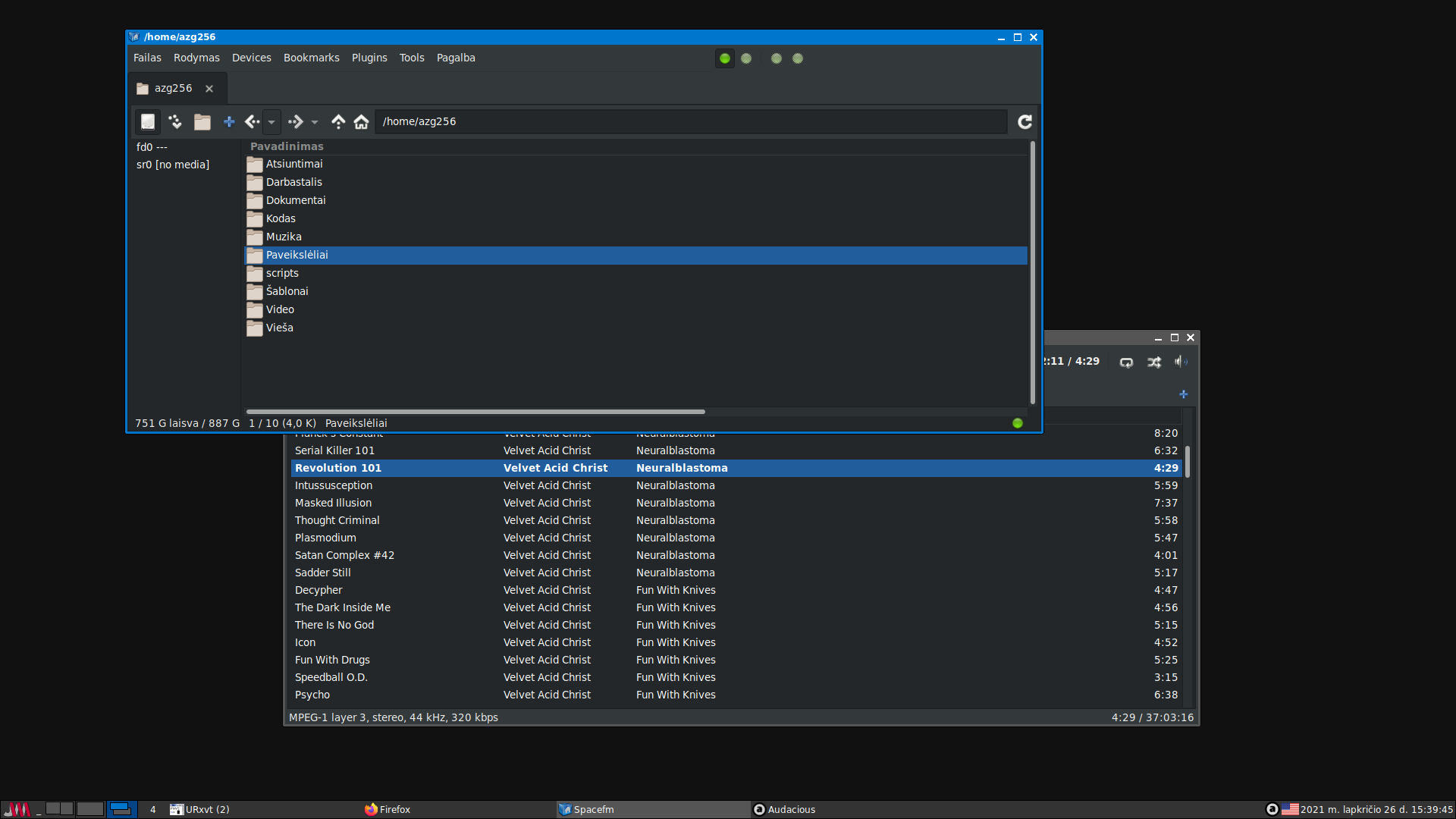Select the Dokumentai folder
Screen dimensions: 1456x819
(x=635, y=200)
